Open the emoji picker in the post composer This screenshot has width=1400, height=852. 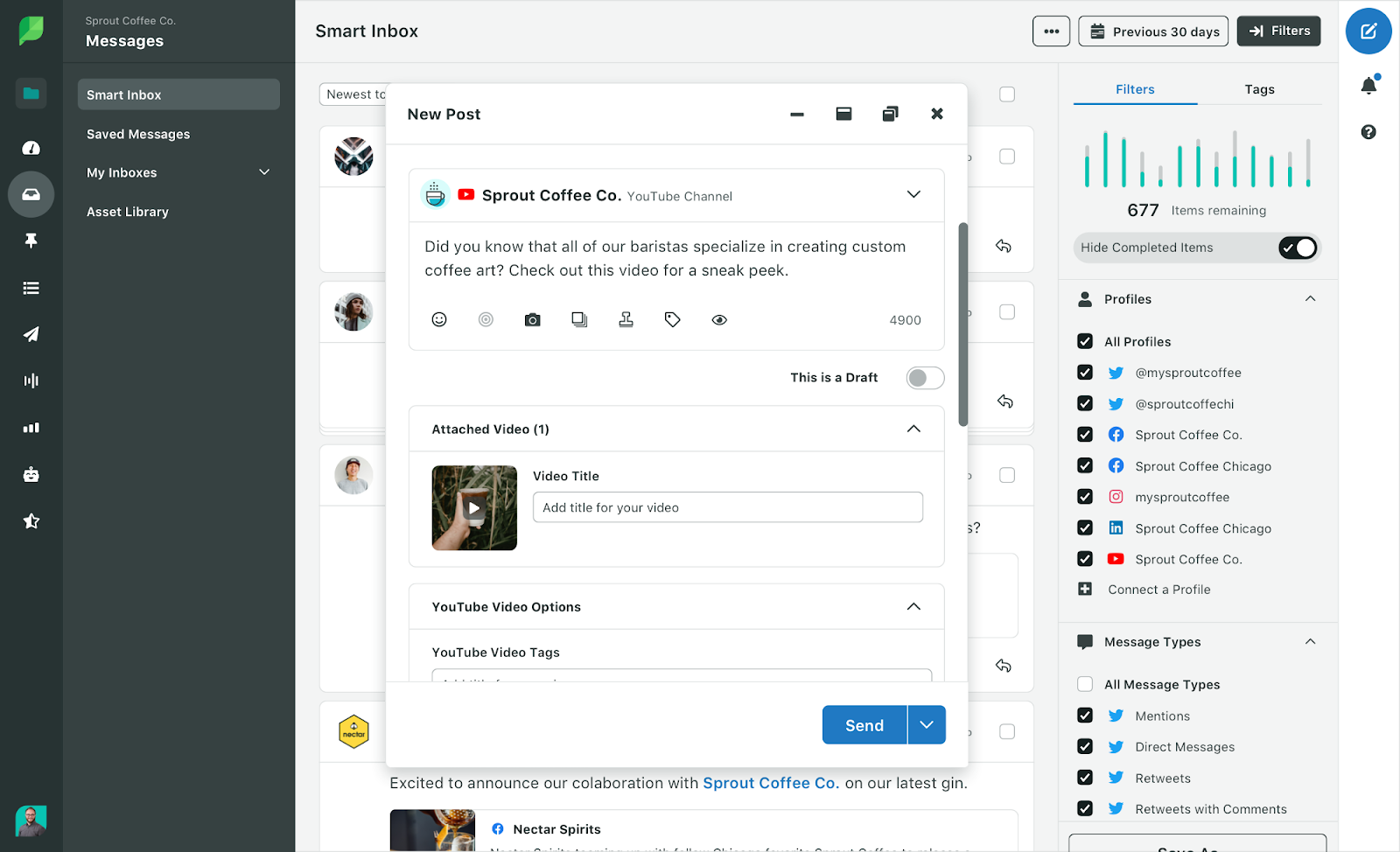pos(439,319)
